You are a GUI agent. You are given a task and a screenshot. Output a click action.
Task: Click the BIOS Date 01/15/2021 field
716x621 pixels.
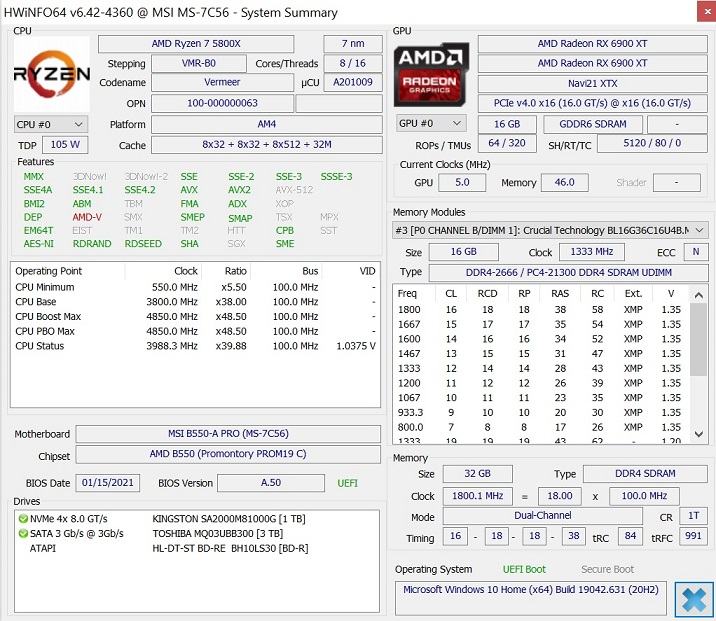[108, 483]
